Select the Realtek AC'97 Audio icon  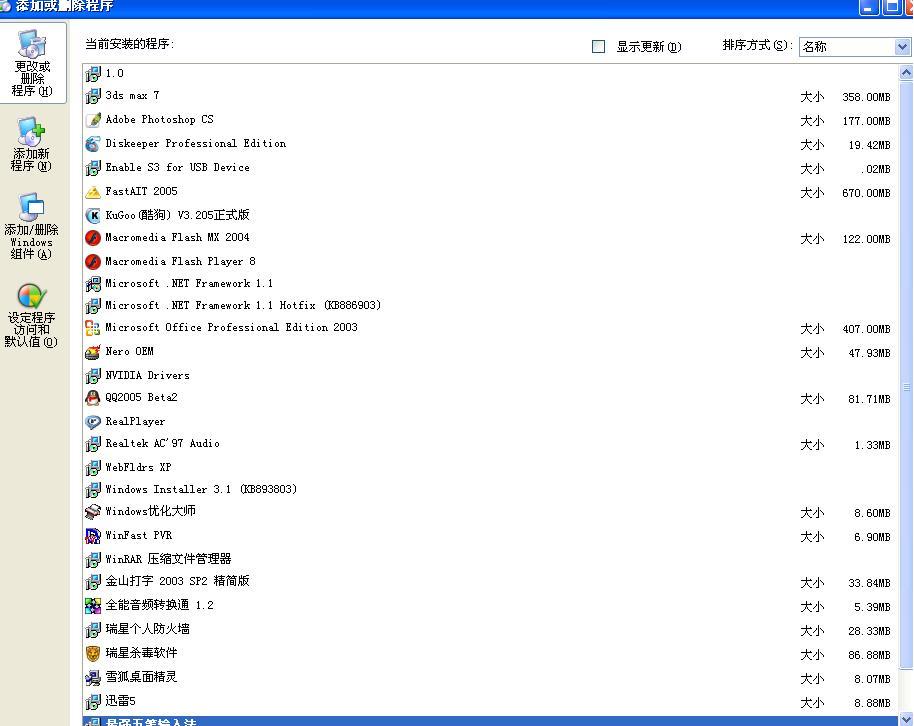pos(93,444)
